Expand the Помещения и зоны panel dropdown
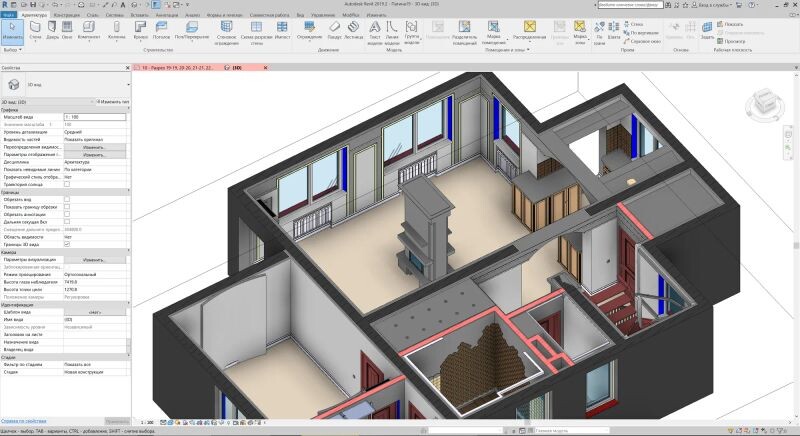This screenshot has height=436, width=800. point(528,49)
